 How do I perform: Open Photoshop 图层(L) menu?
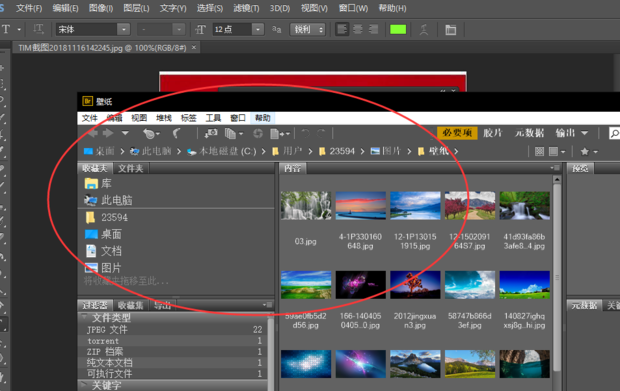click(x=136, y=8)
